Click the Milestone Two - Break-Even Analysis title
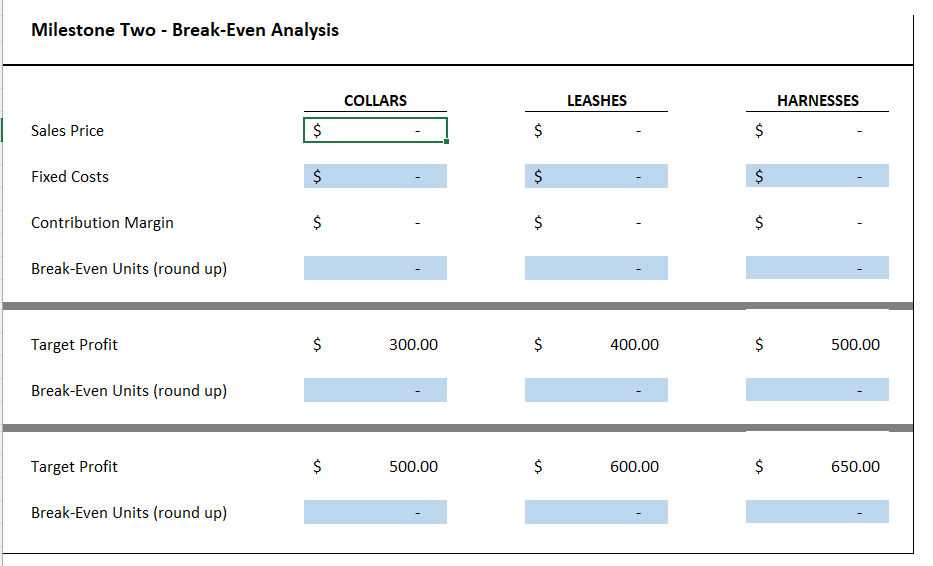Screen dimensions: 933x566 tap(185, 30)
